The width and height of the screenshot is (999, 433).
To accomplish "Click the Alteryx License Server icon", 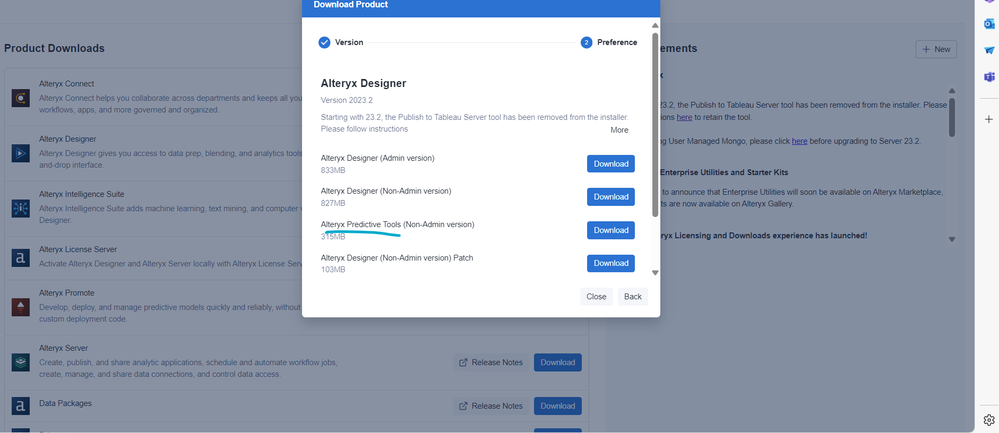I will coord(20,258).
